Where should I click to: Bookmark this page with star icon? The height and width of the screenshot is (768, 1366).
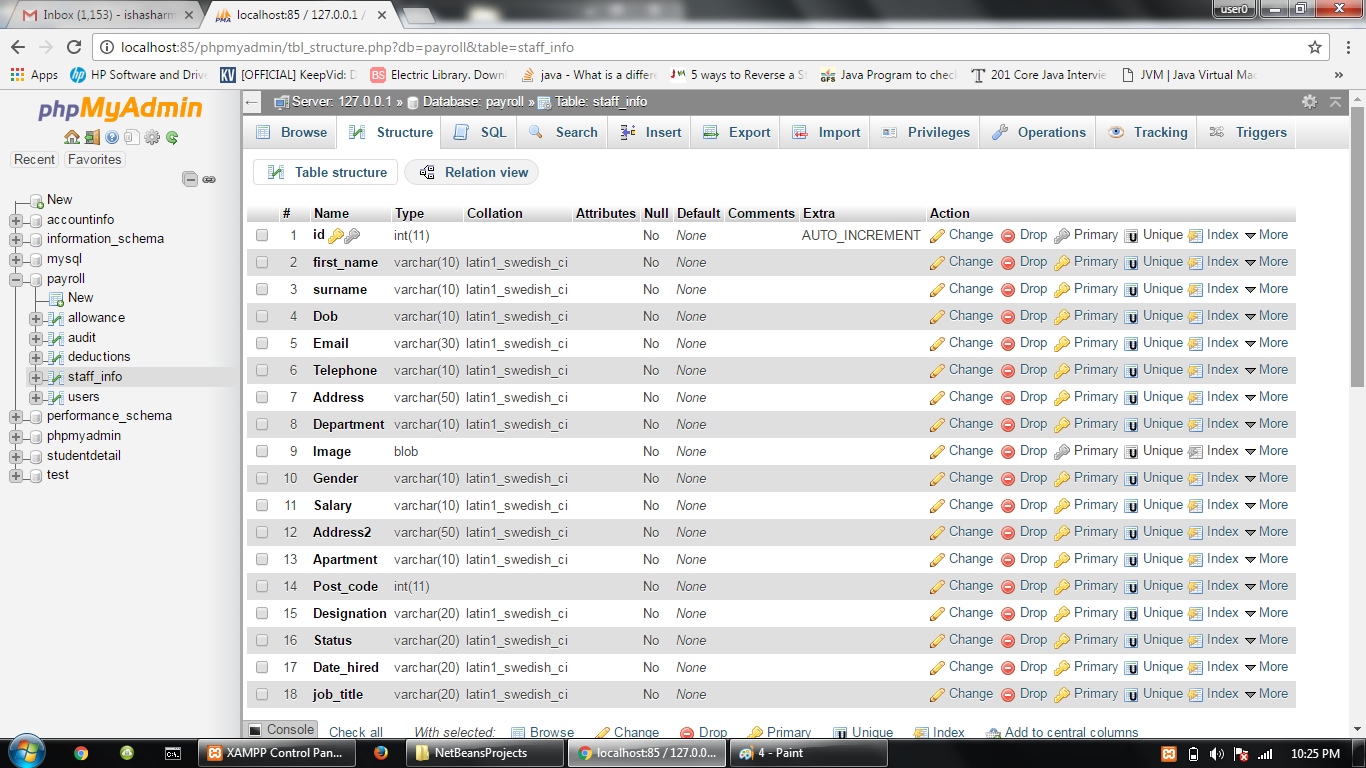click(x=1315, y=47)
